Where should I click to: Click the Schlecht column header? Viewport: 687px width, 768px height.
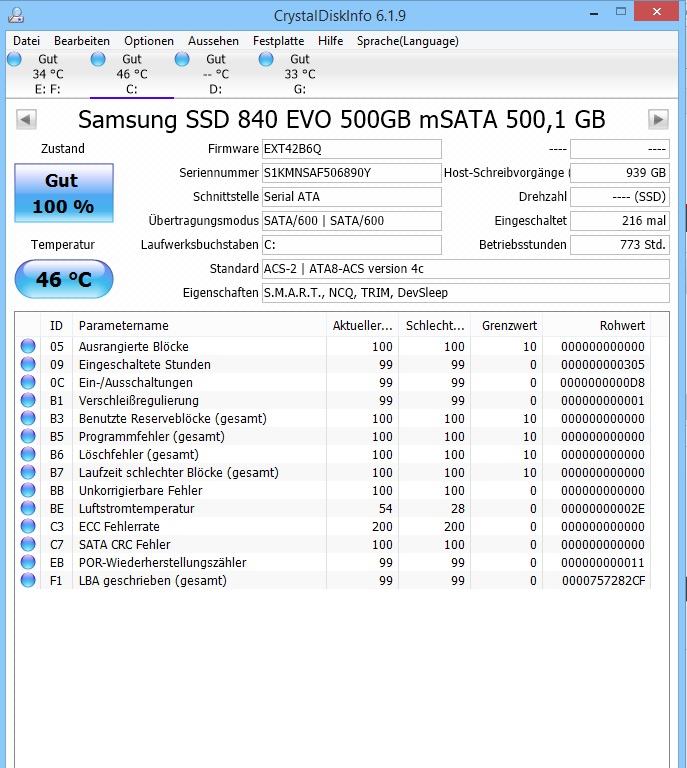pyautogui.click(x=434, y=326)
